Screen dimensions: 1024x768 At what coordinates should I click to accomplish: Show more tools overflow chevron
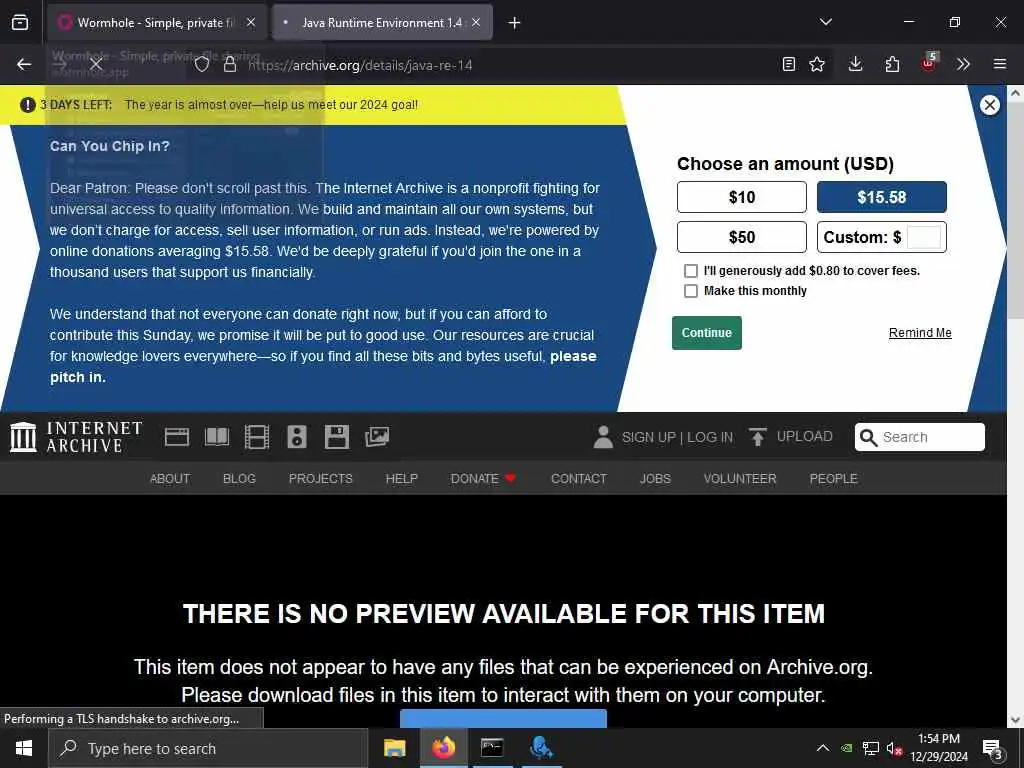tap(963, 64)
